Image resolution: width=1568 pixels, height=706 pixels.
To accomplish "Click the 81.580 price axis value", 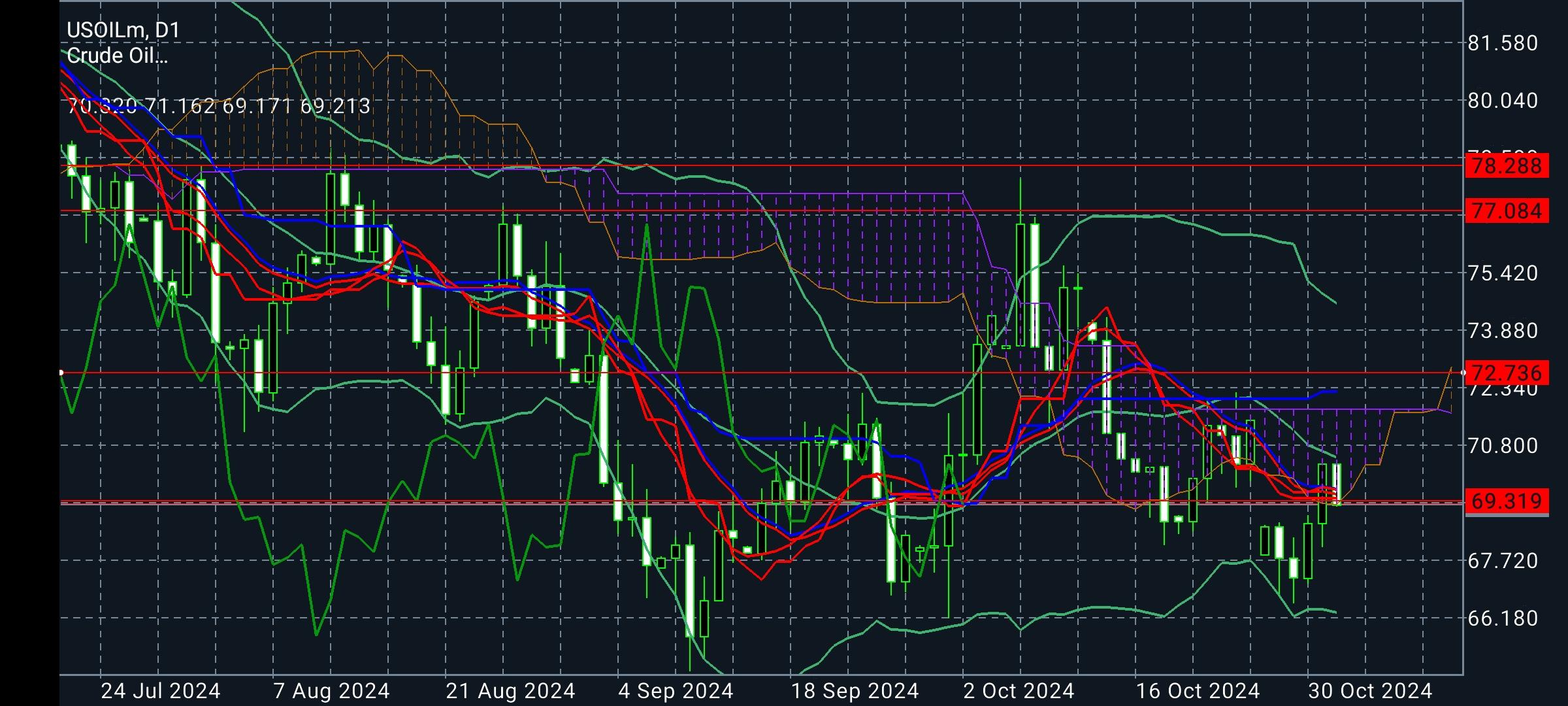I will [x=1503, y=44].
